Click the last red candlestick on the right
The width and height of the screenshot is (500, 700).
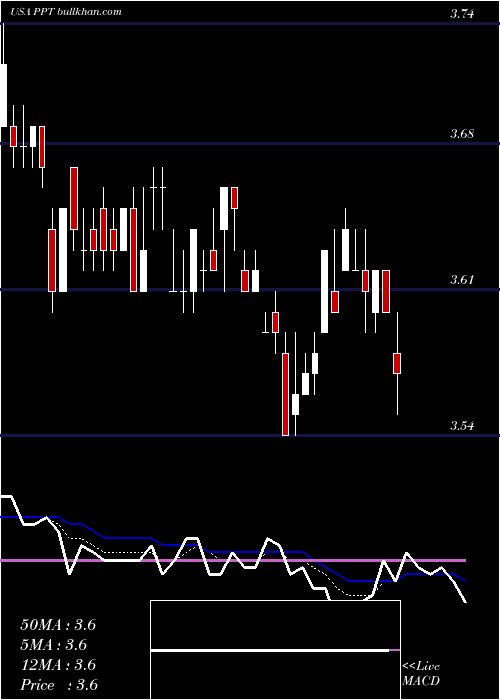click(x=397, y=363)
